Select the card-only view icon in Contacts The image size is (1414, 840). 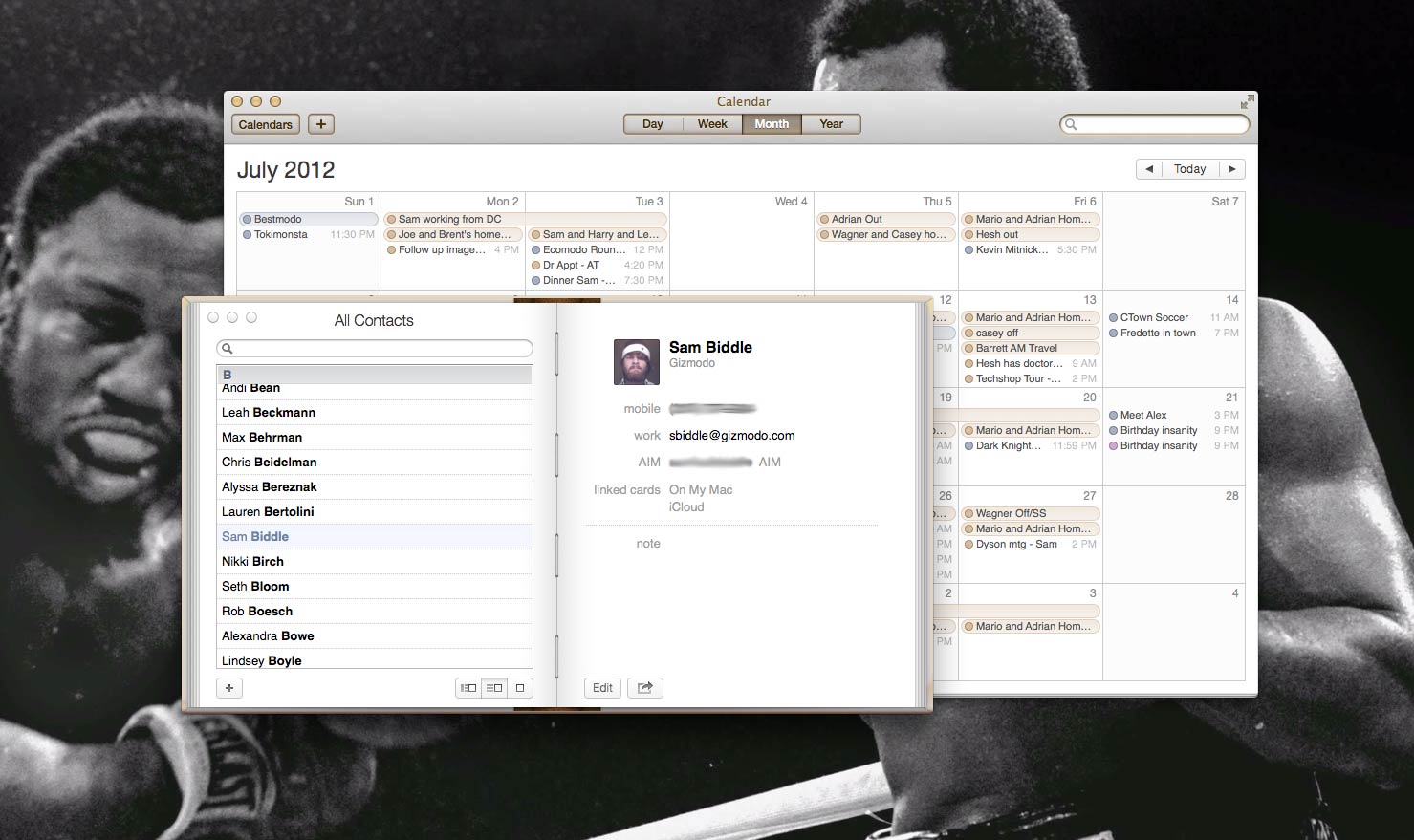click(520, 688)
